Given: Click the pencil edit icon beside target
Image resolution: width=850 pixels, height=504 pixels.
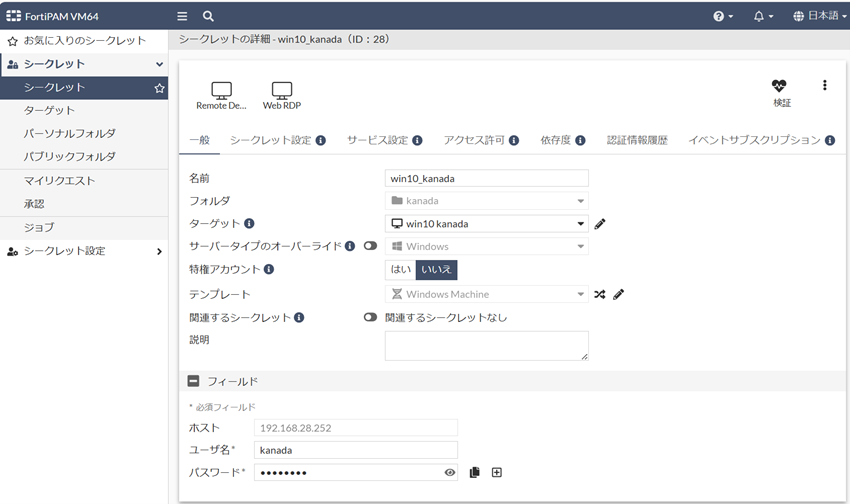Looking at the screenshot, I should [600, 224].
